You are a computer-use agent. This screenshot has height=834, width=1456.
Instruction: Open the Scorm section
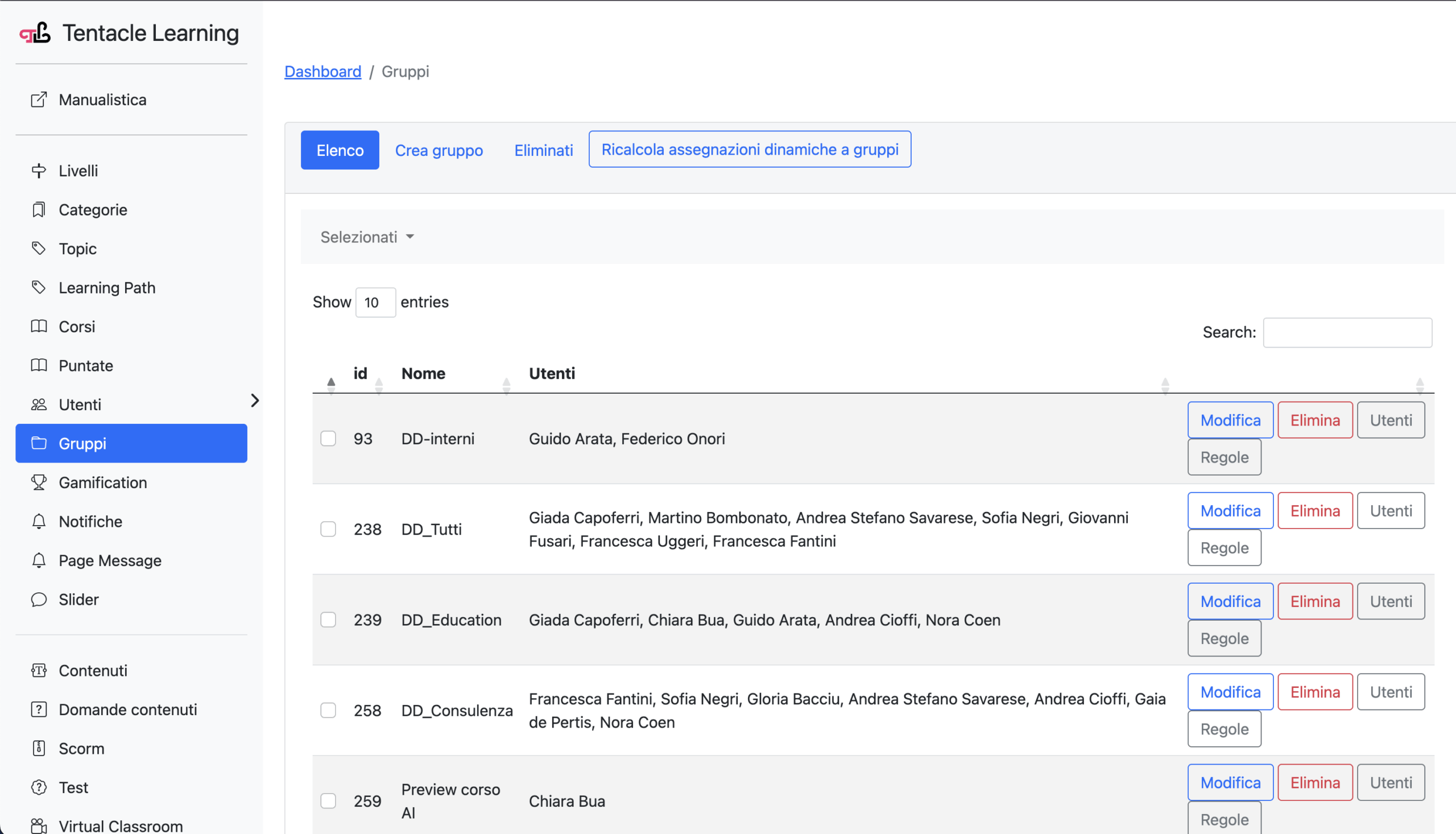(x=81, y=748)
